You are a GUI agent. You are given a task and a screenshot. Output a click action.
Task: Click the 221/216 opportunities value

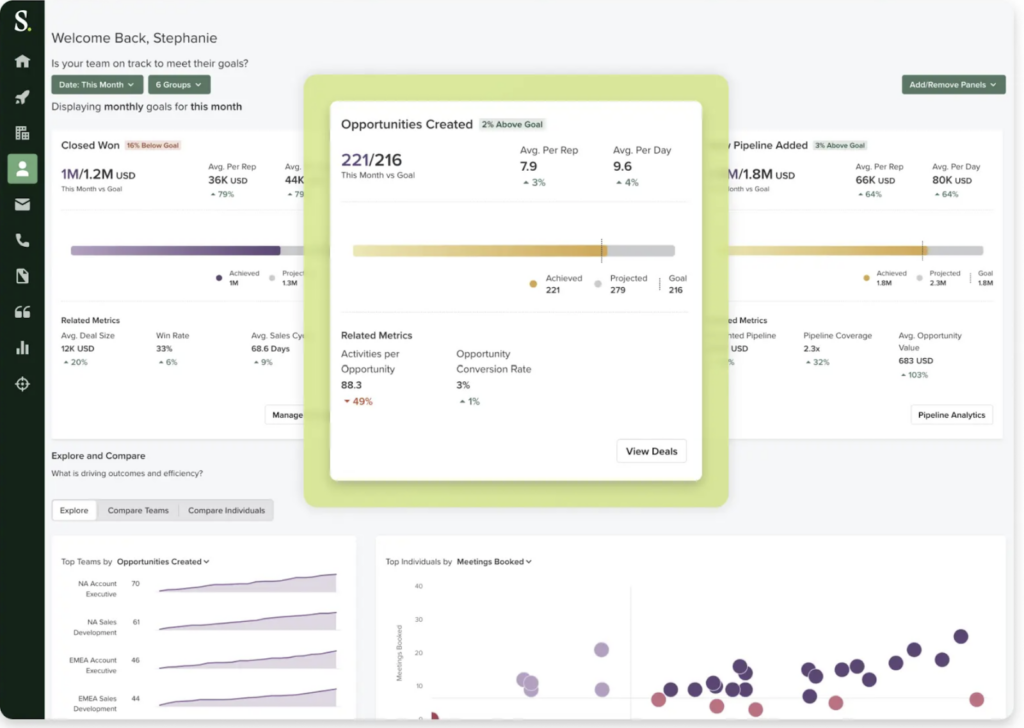pyautogui.click(x=371, y=160)
